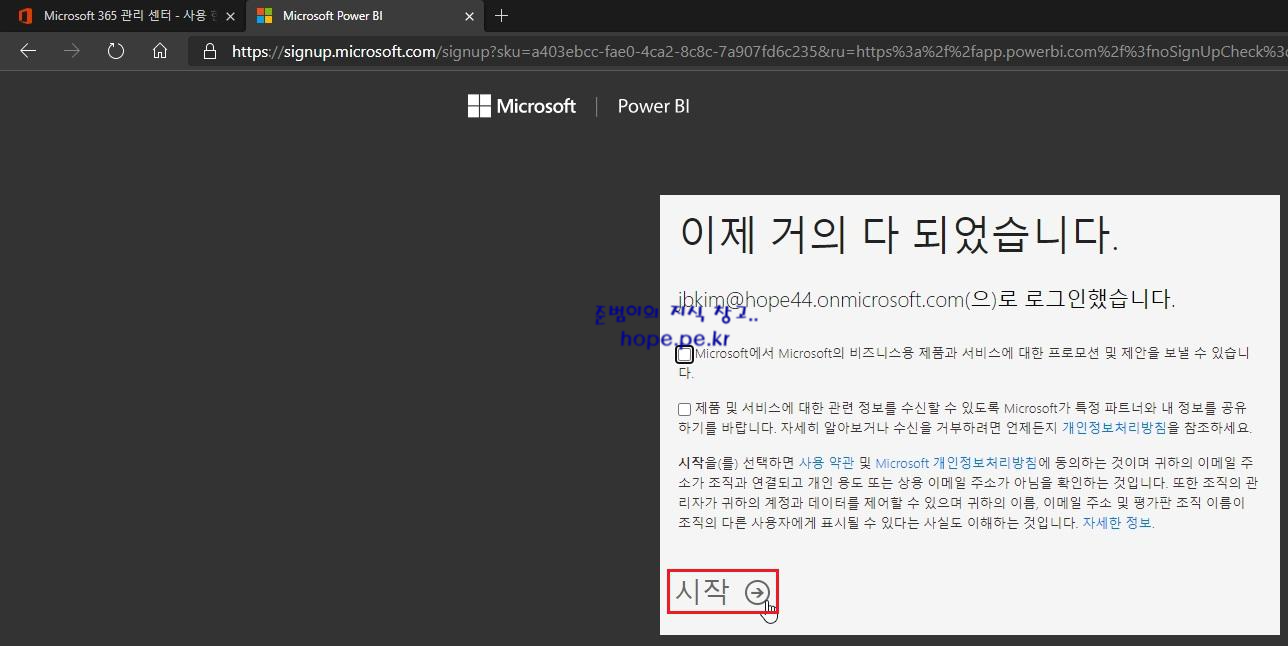The width and height of the screenshot is (1288, 646).
Task: Go to the browser home page
Action: pos(160,51)
